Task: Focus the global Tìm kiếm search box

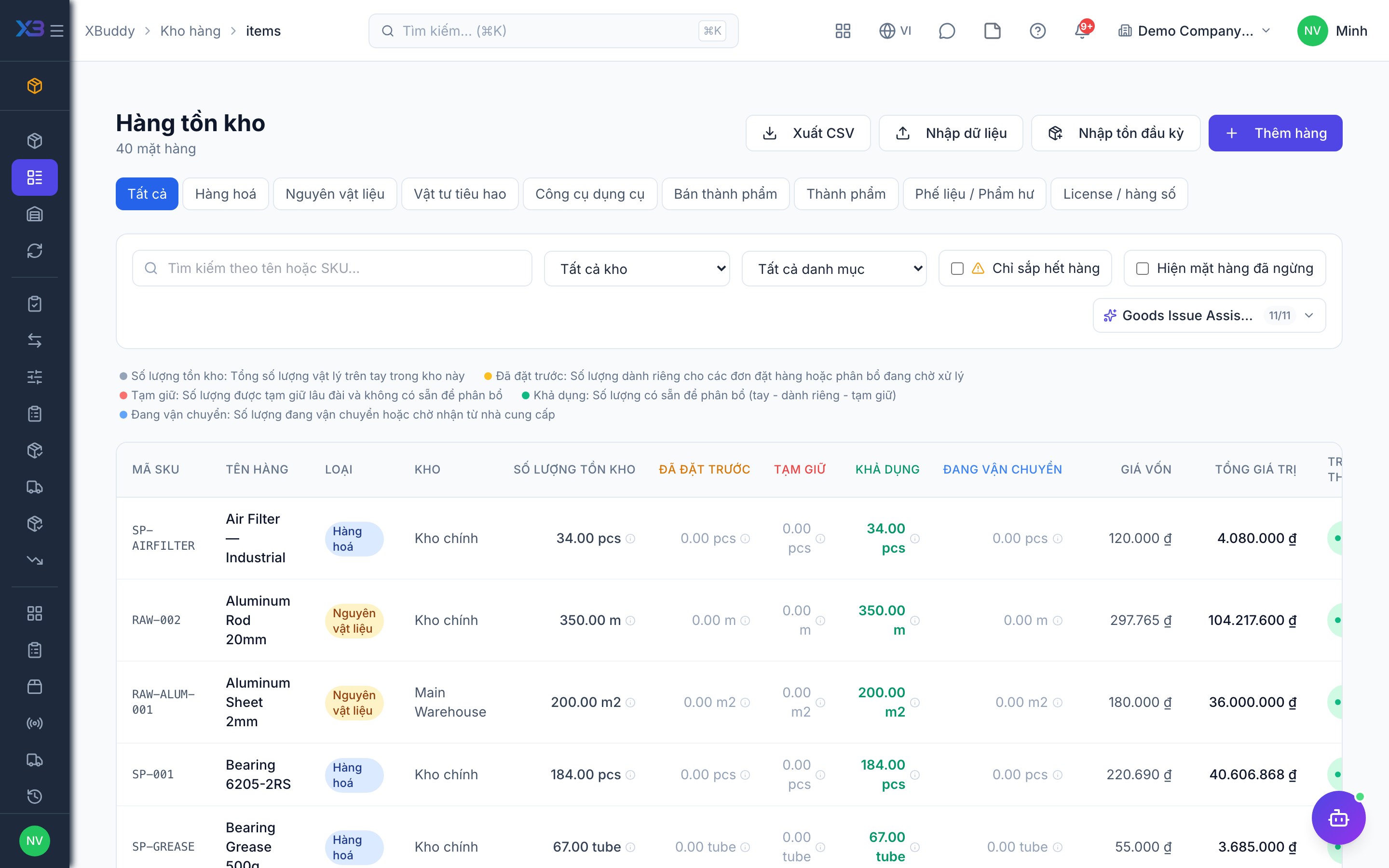Action: click(x=553, y=31)
